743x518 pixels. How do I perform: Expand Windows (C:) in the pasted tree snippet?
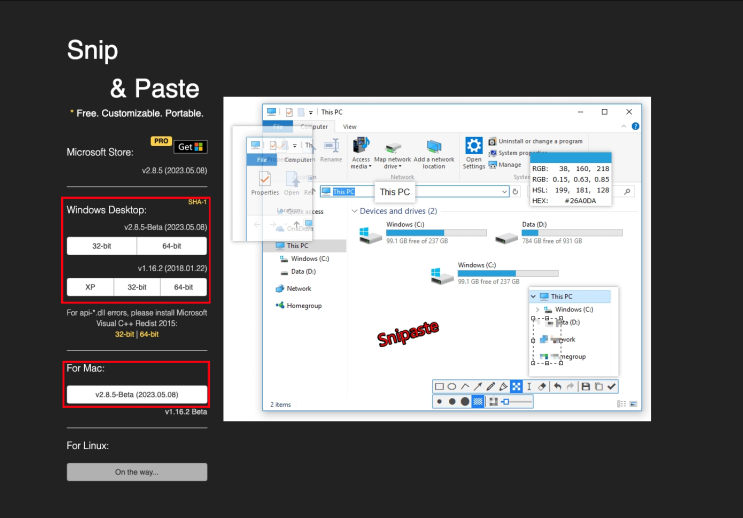(x=537, y=309)
